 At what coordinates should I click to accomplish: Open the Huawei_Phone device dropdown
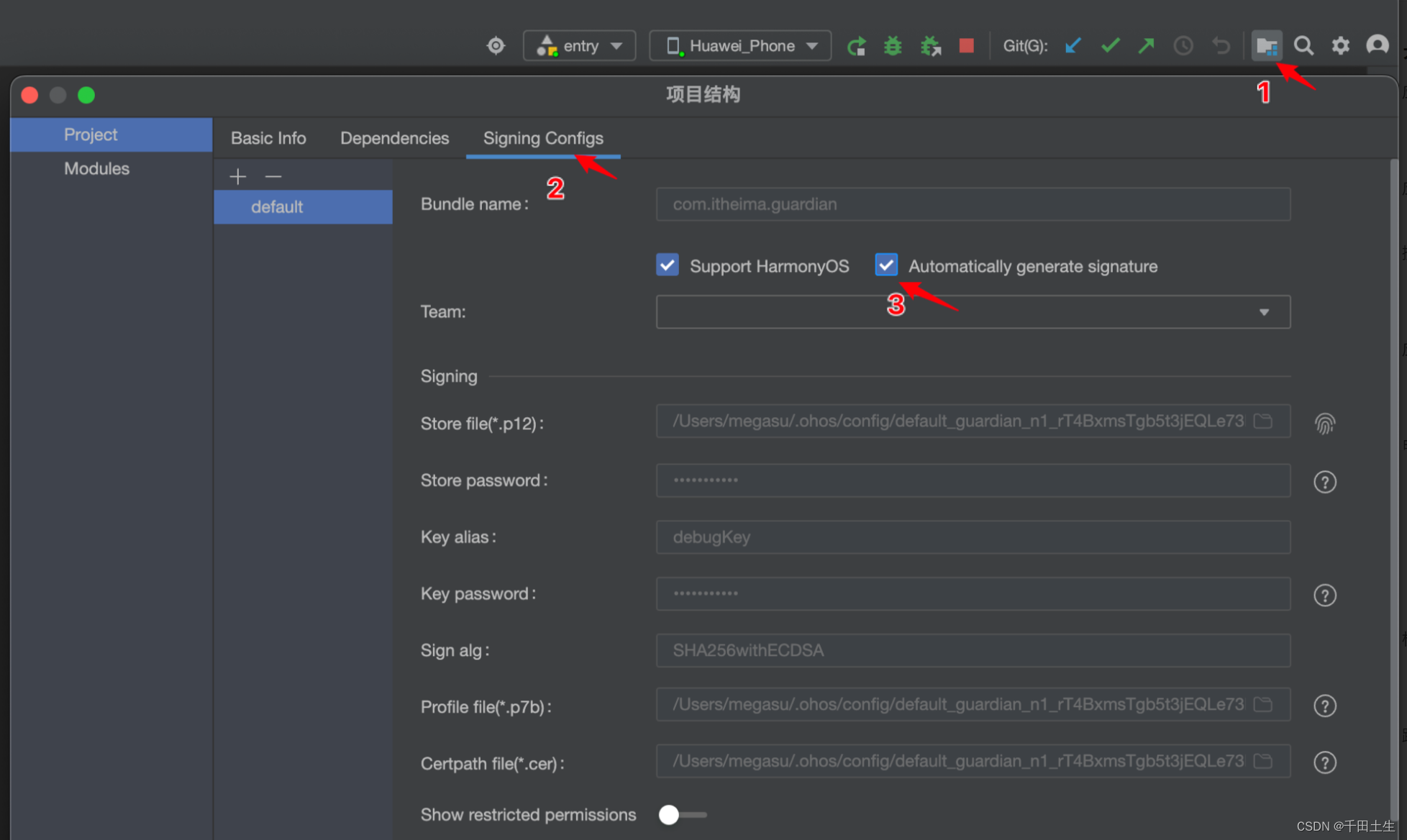click(740, 46)
